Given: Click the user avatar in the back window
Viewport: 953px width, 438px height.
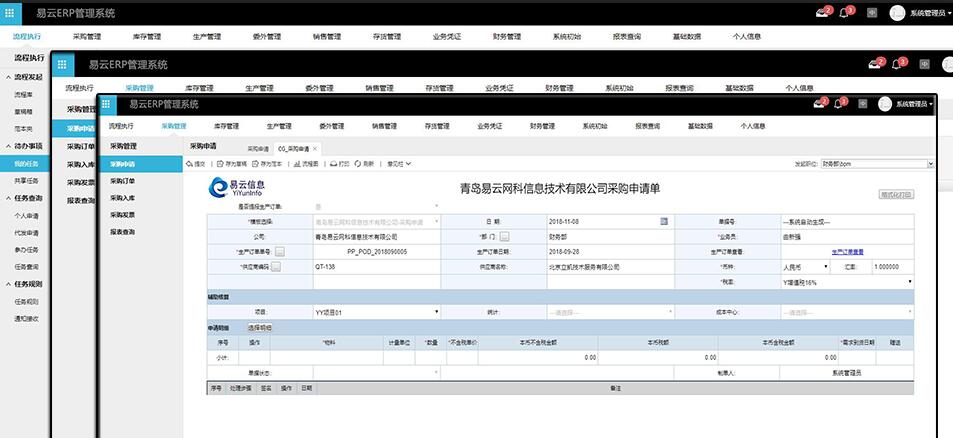Looking at the screenshot, I should 897,13.
